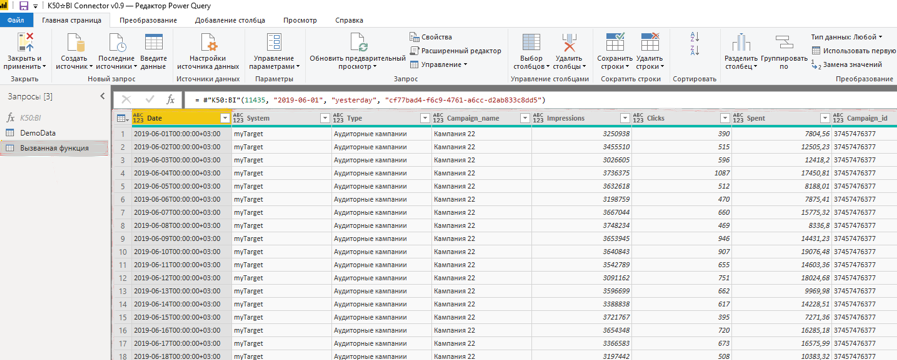Click Замена значений option
The width and height of the screenshot is (897, 360).
(846, 65)
